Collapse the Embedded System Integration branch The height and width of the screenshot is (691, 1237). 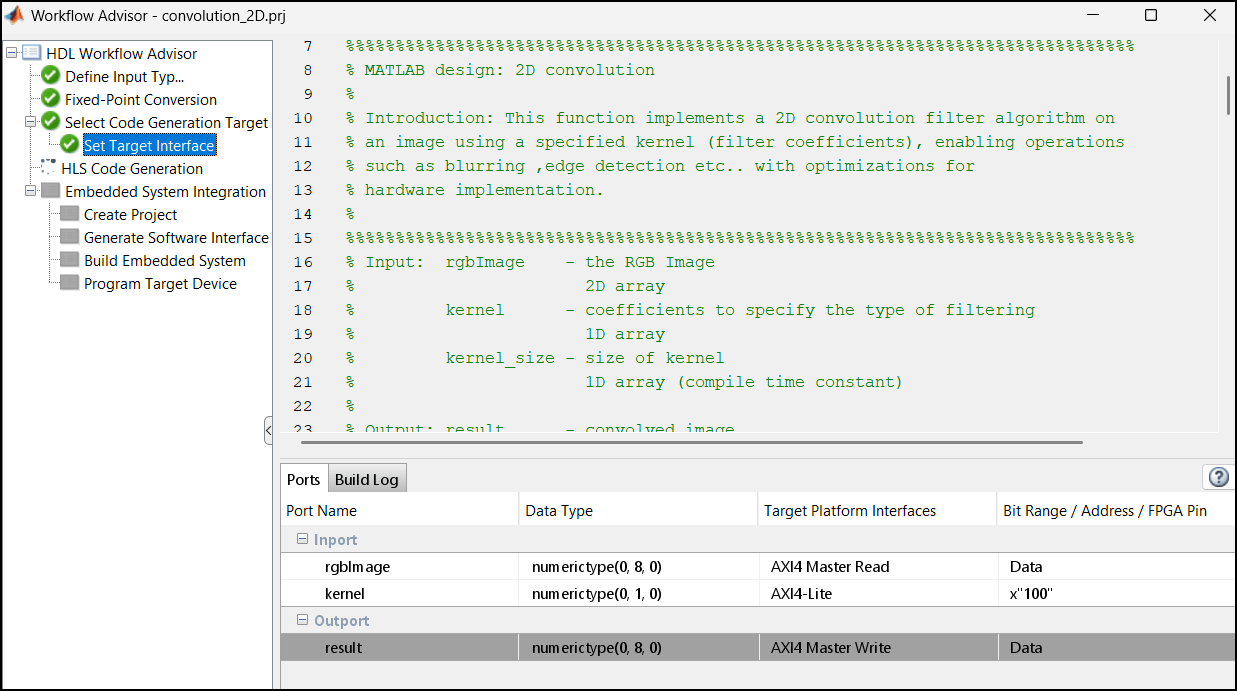(x=33, y=191)
